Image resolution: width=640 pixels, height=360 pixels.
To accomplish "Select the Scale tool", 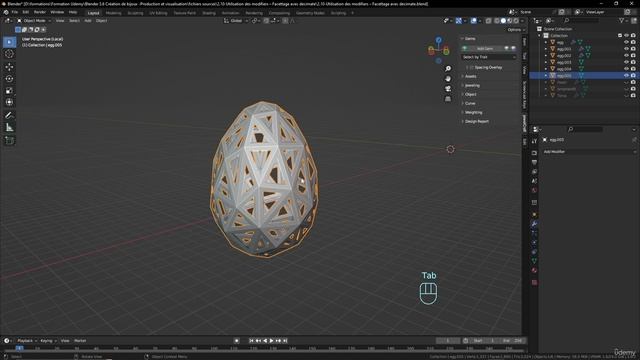I will click(9, 91).
